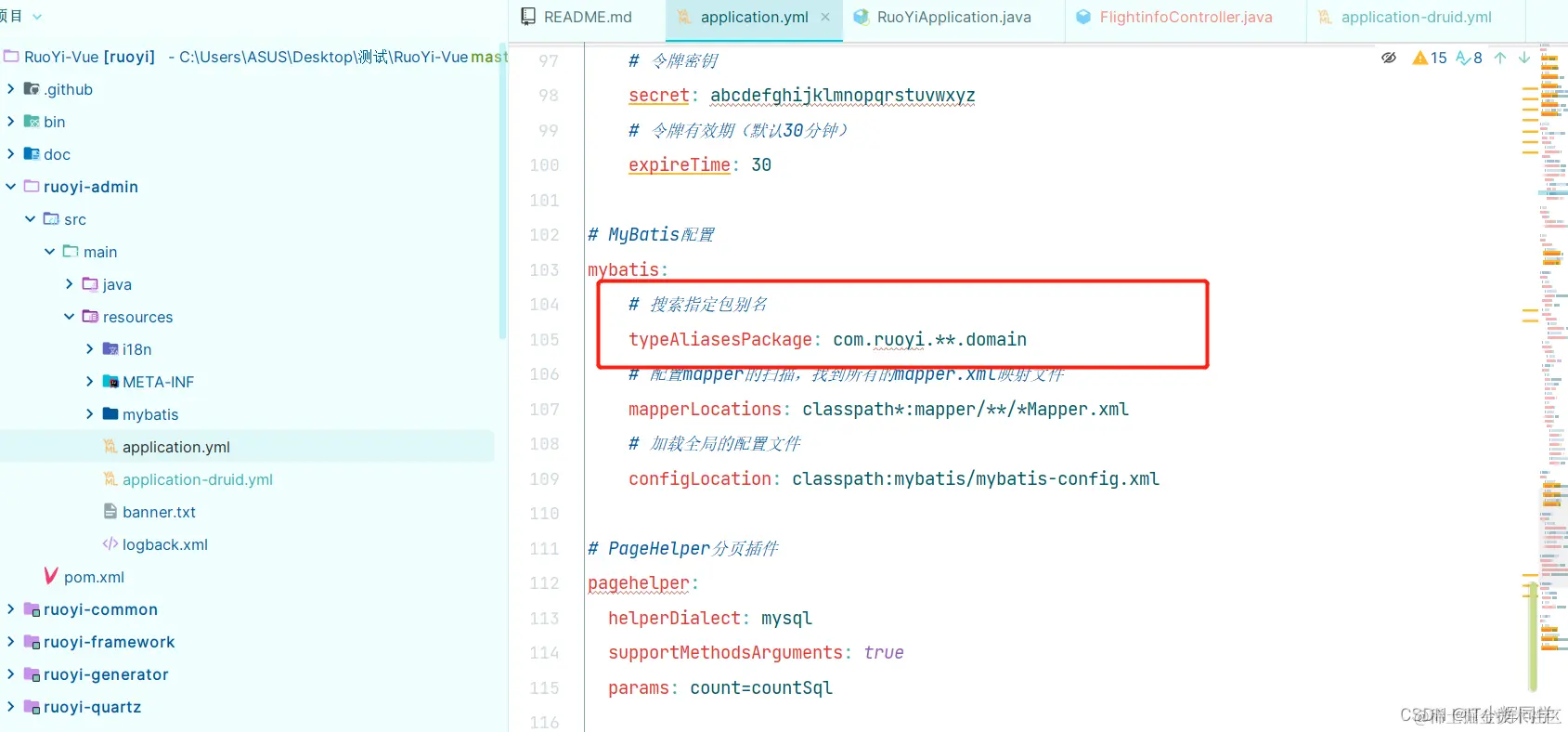Click the RuoYi-Vue root project icon
The image size is (1568, 732).
tap(11, 57)
